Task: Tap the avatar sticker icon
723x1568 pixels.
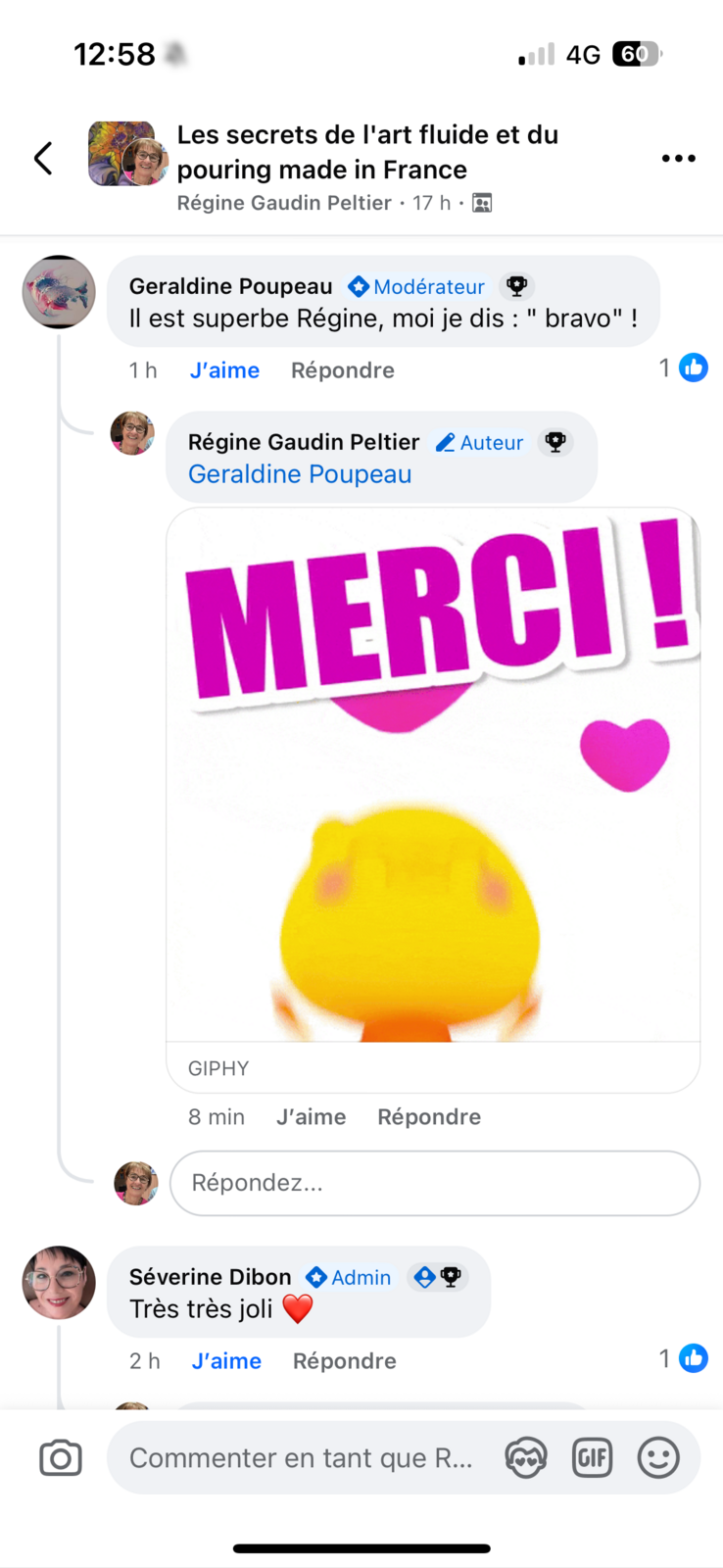Action: (x=526, y=1458)
